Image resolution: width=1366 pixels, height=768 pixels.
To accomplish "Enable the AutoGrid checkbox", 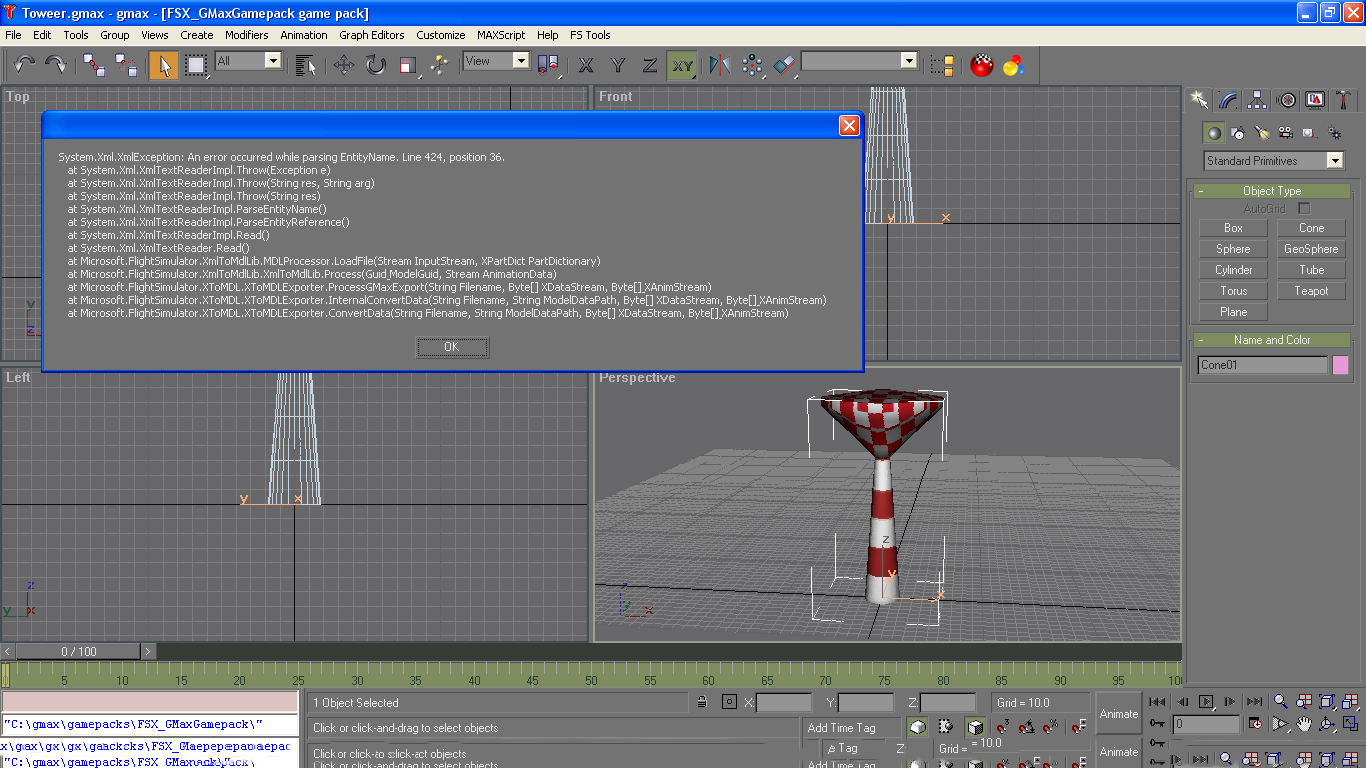I will point(1304,208).
